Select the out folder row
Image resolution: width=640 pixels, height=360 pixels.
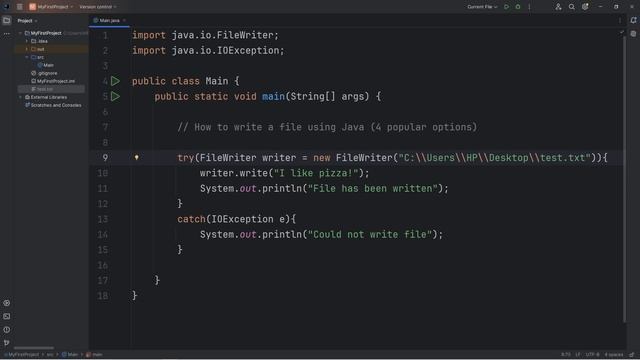[x=51, y=49]
